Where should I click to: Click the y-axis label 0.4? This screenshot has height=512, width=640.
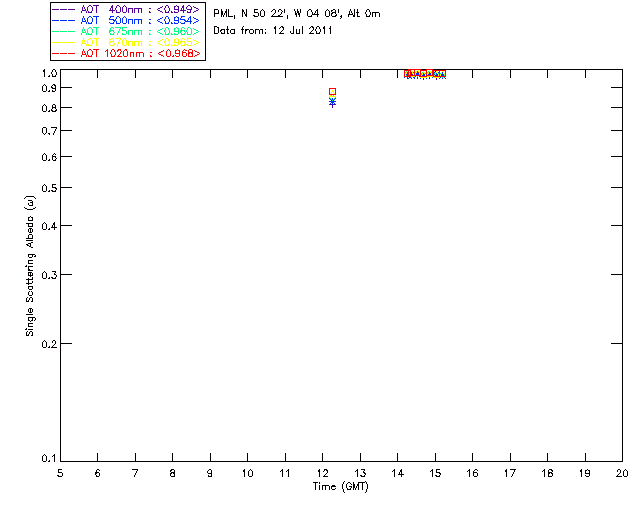(49, 226)
